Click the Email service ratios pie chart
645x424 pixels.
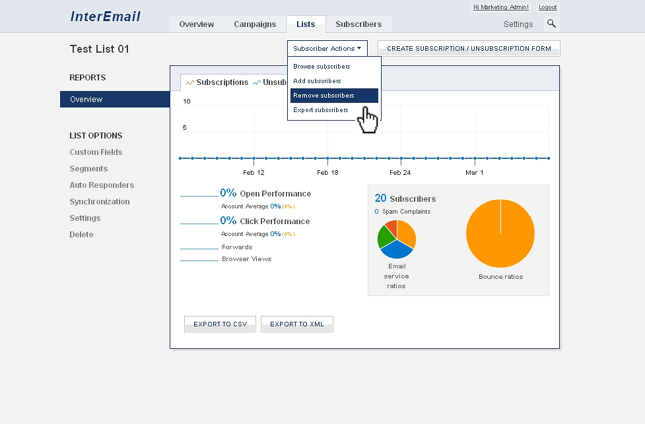[396, 239]
